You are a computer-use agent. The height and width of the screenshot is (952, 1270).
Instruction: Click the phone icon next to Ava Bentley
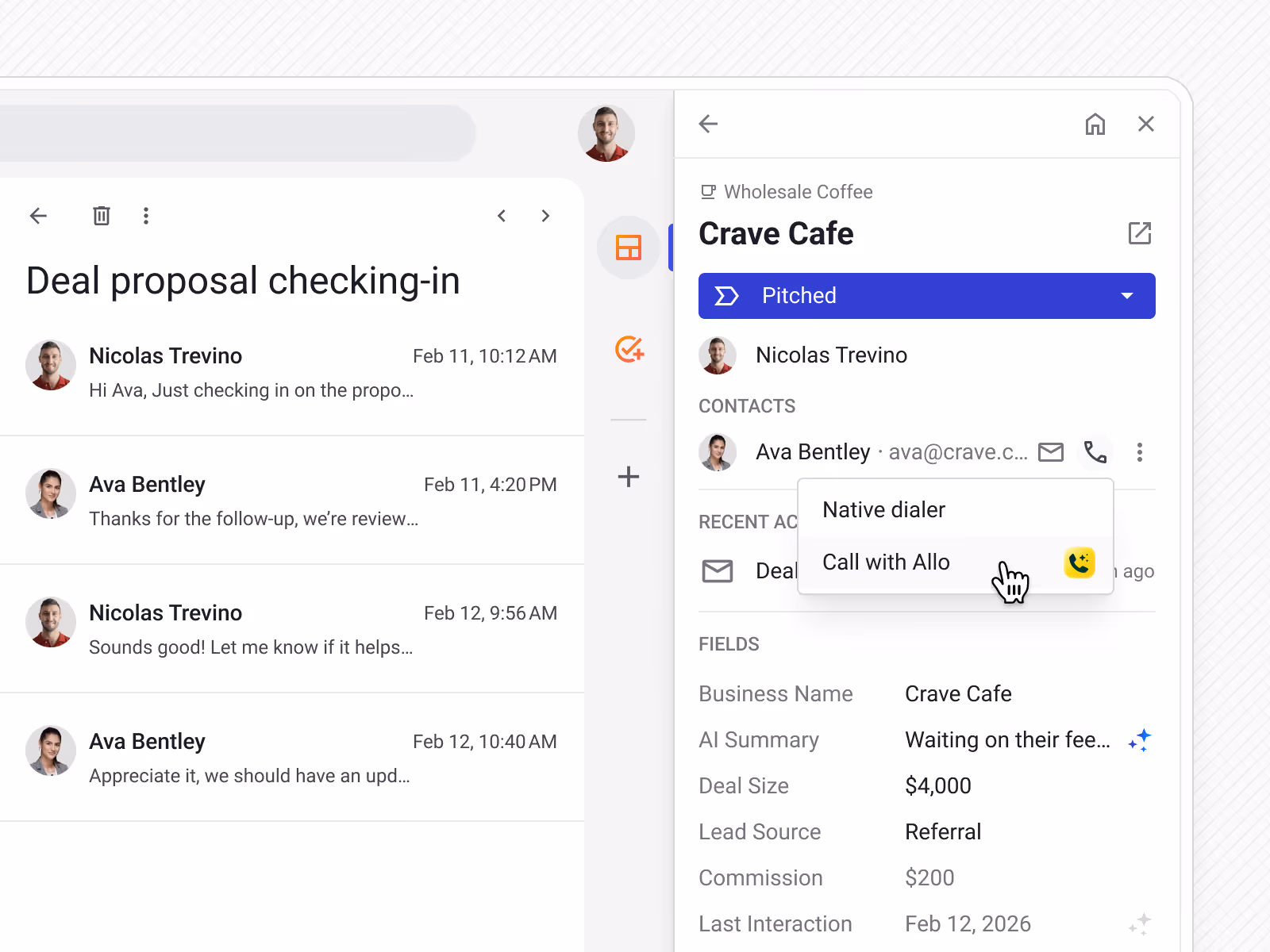coord(1095,452)
